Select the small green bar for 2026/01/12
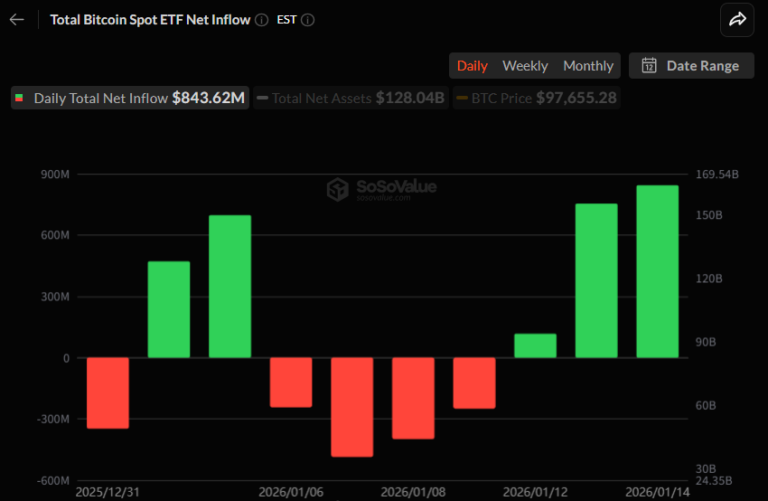This screenshot has height=501, width=768. [535, 346]
